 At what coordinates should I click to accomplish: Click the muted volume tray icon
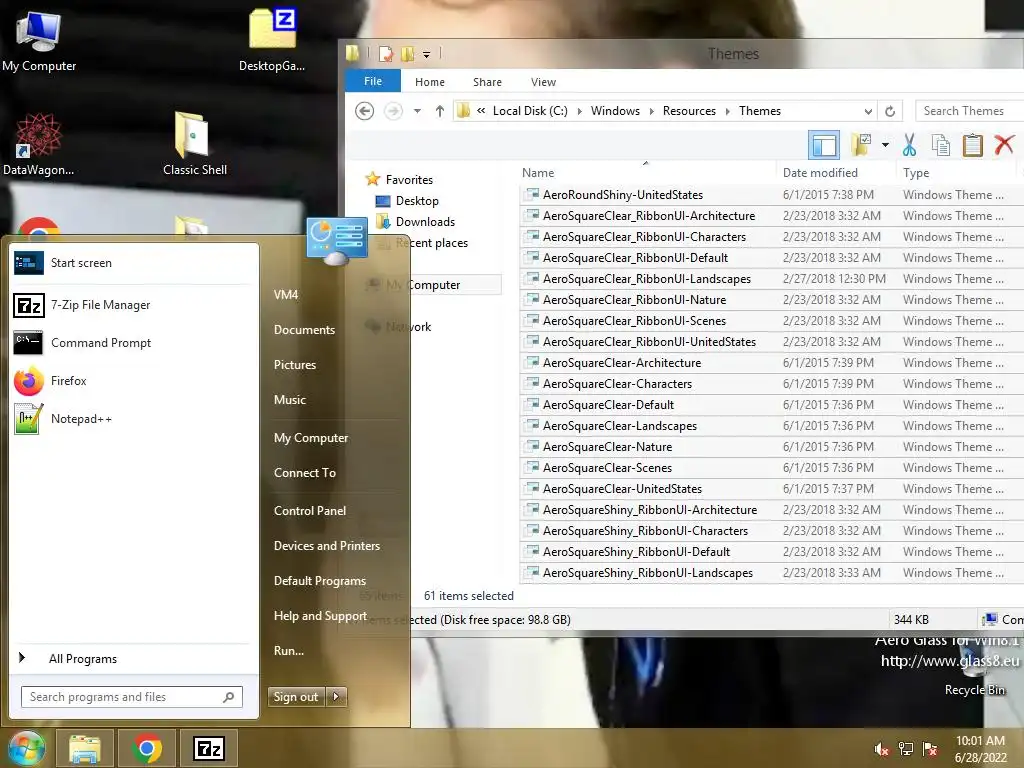coord(881,749)
